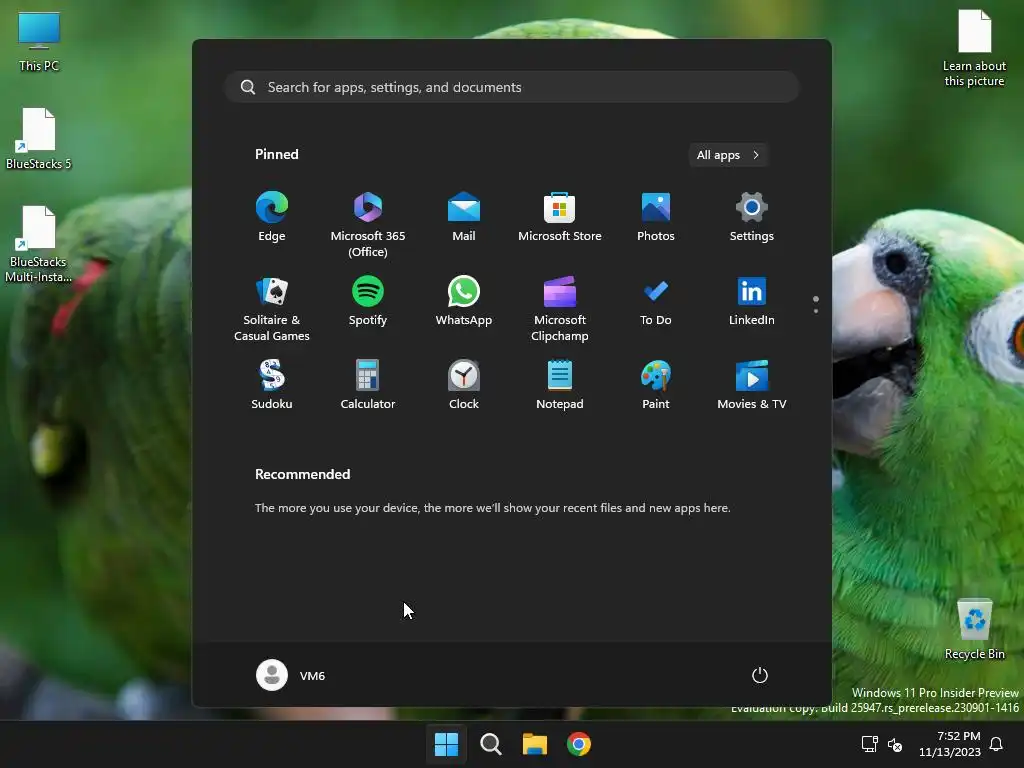Launch the To Do app

tap(656, 301)
